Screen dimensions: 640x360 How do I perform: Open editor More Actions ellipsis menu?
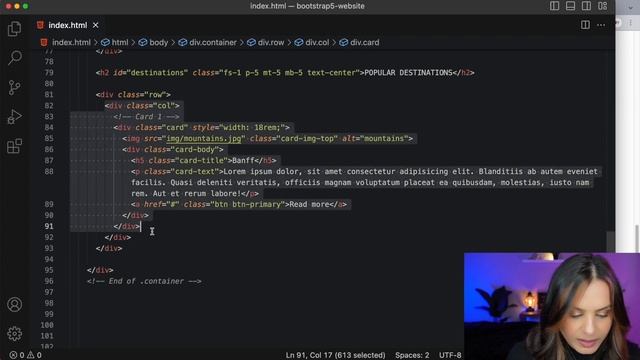(601, 25)
